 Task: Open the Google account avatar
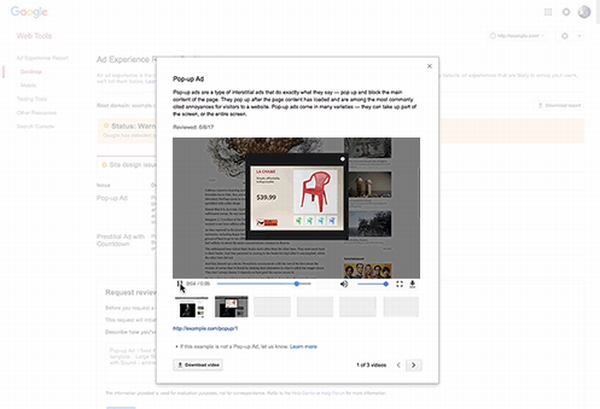585,12
